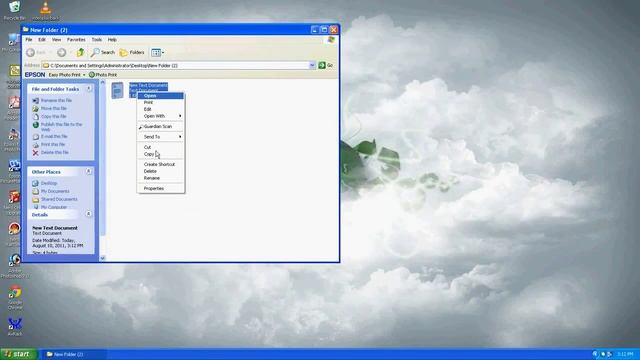Choose Cut in the context menu

point(160,147)
